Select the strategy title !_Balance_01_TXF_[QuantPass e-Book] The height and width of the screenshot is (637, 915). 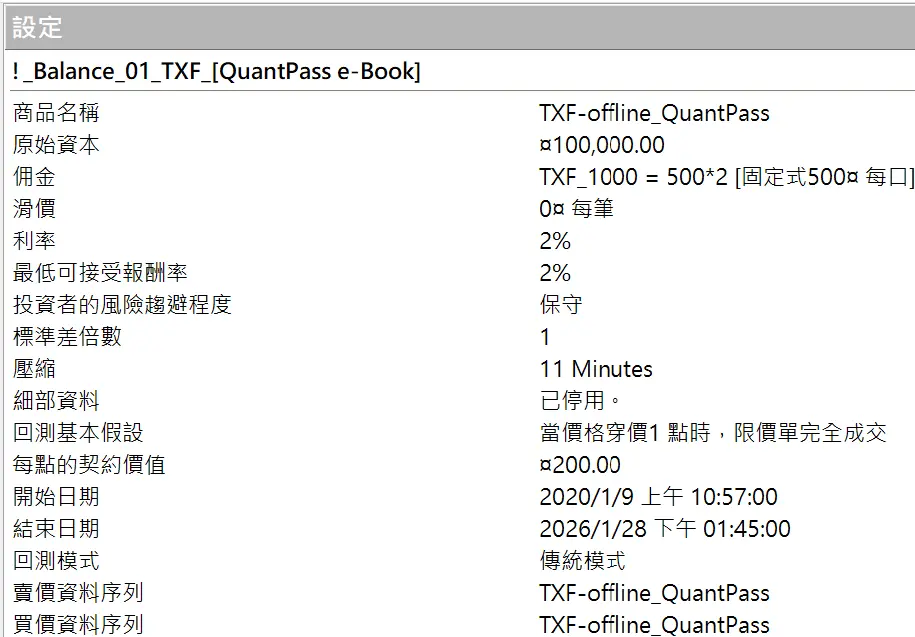210,71
